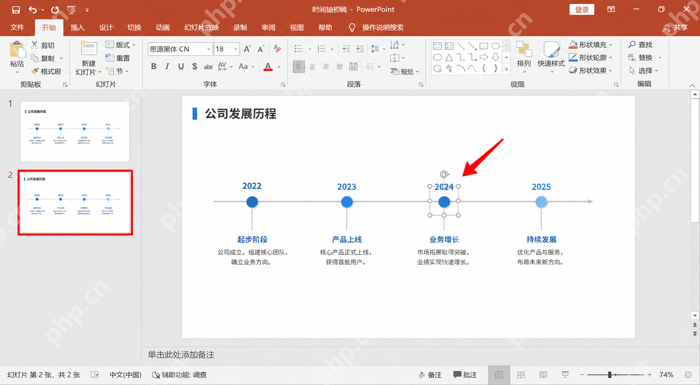Pick the right arrow shape in gallery
The image size is (700, 385).
pos(484,57)
